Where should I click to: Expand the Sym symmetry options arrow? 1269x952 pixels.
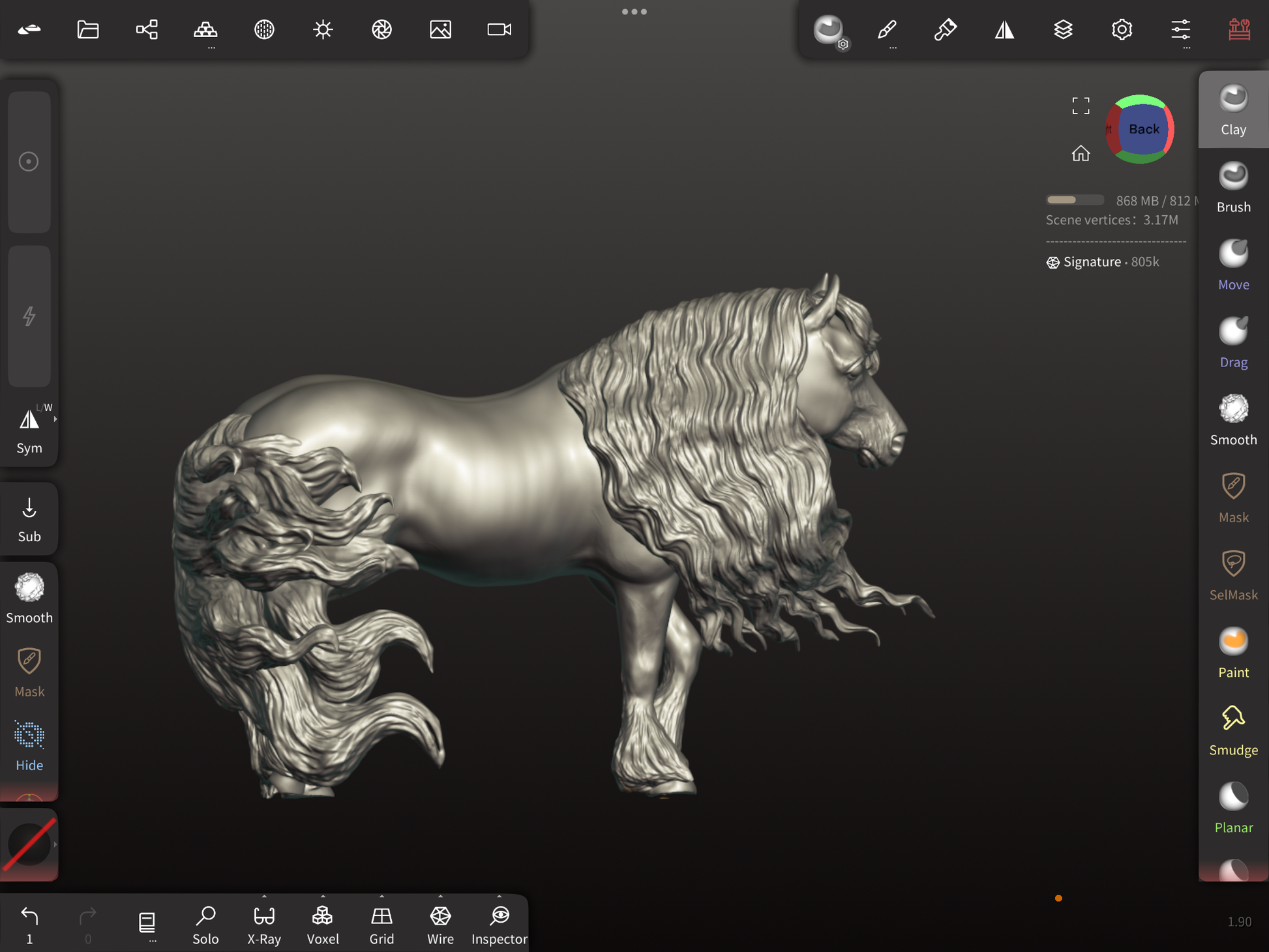pyautogui.click(x=55, y=419)
